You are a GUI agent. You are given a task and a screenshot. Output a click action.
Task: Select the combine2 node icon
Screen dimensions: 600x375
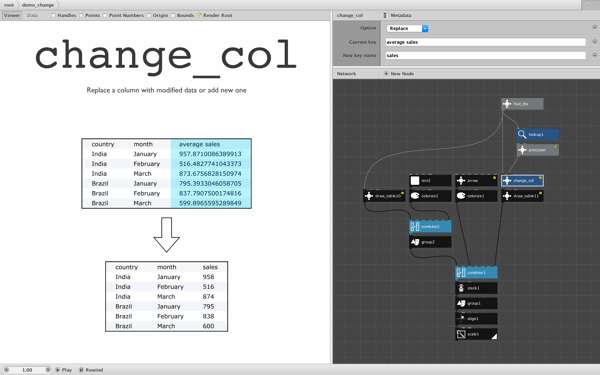click(415, 227)
